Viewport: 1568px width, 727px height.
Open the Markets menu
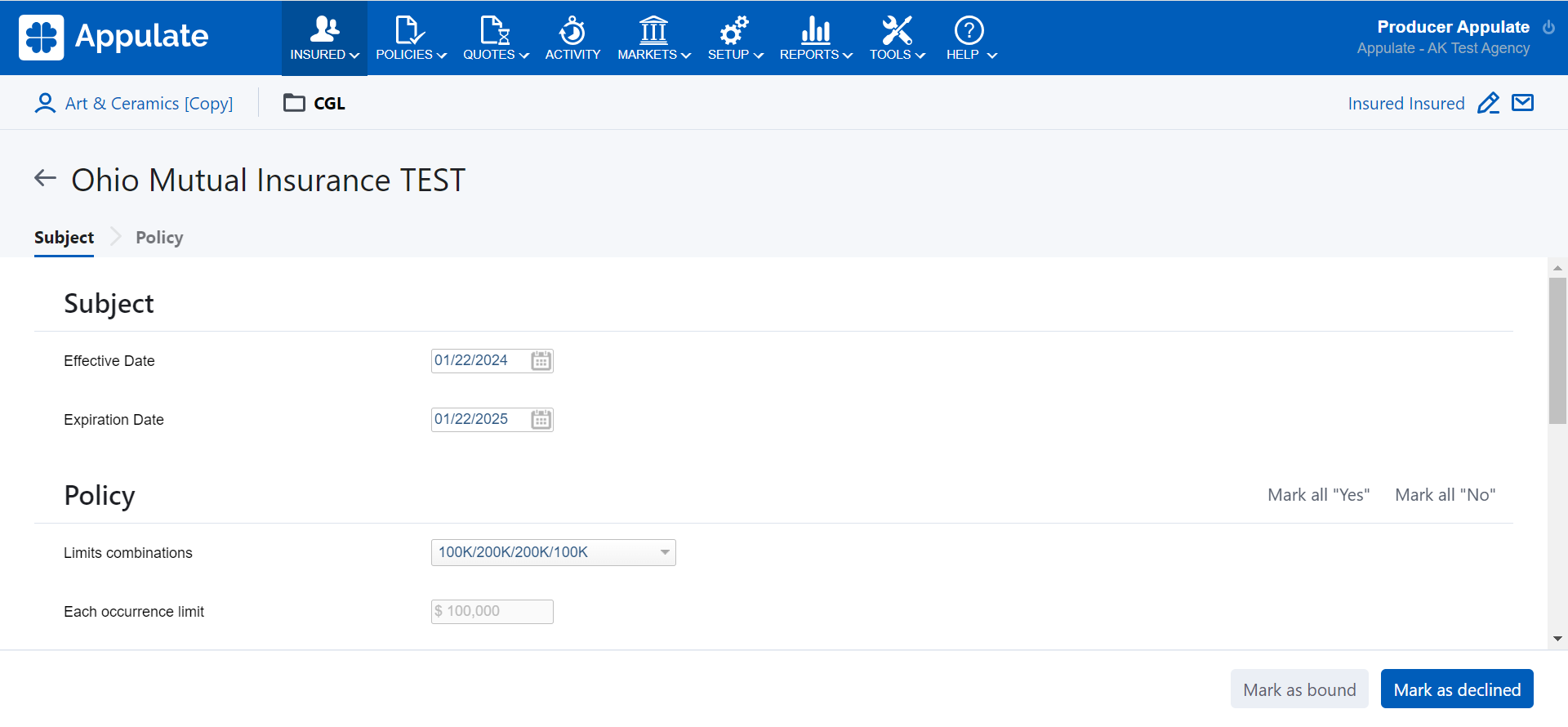pos(653,38)
